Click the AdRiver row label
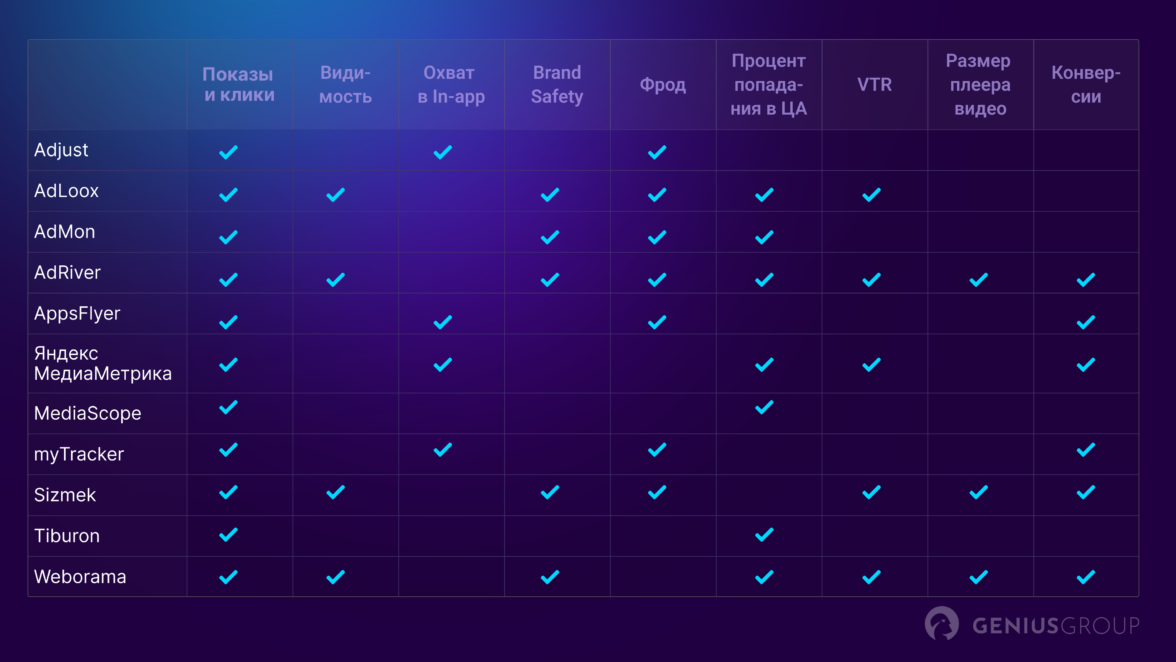This screenshot has height=662, width=1176. [x=67, y=272]
